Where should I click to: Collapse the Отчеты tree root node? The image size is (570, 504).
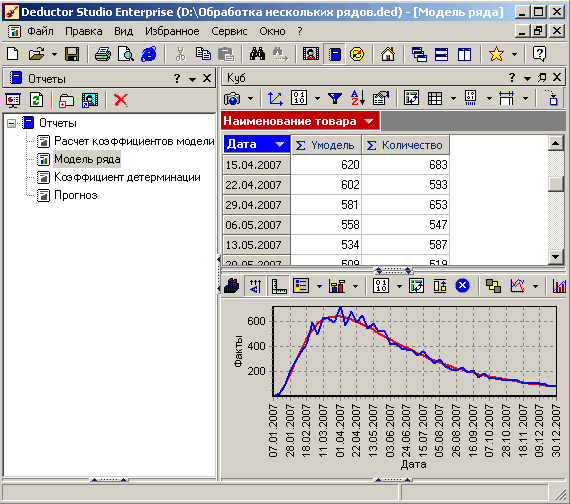[x=12, y=123]
